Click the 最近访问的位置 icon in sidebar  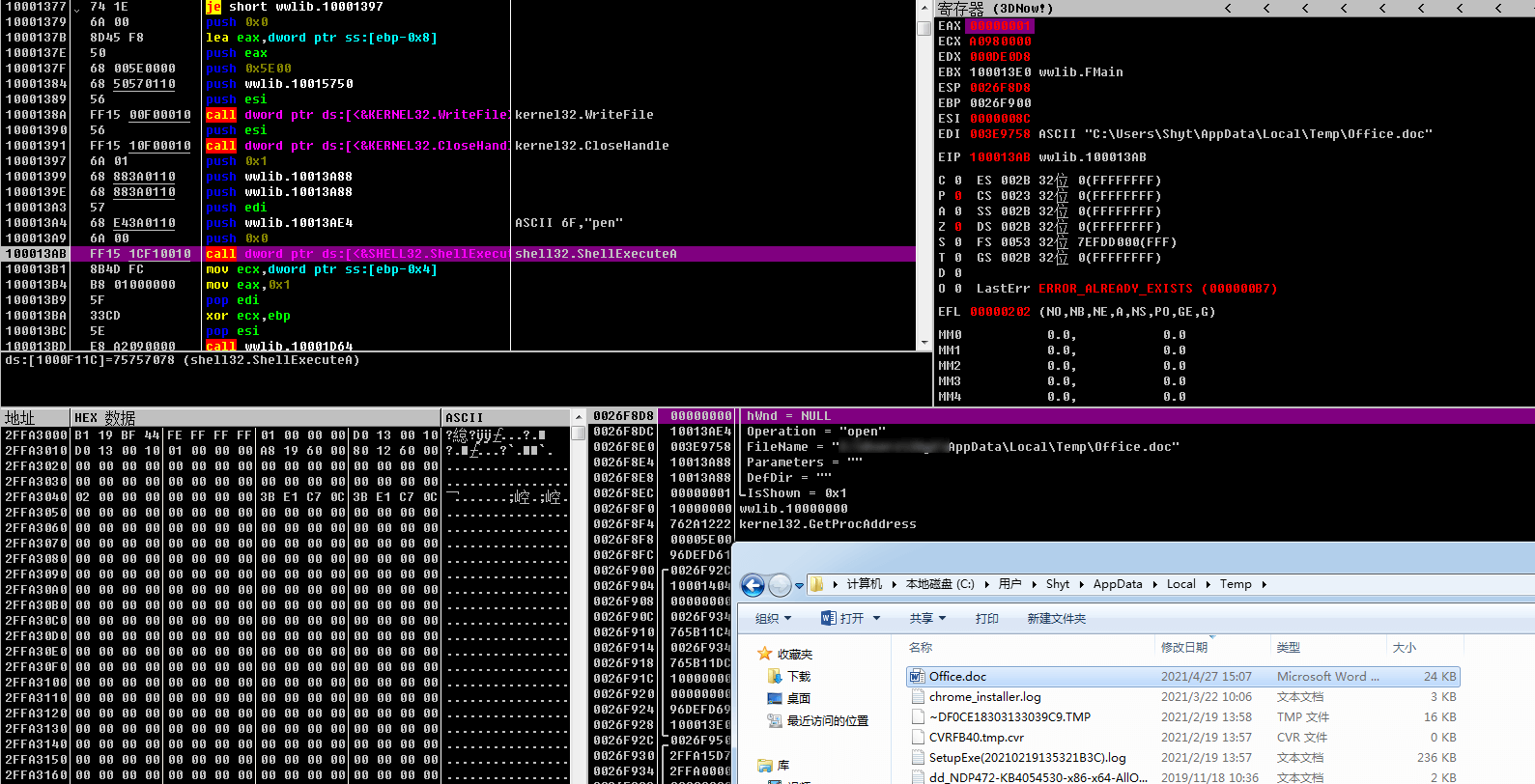click(x=775, y=720)
